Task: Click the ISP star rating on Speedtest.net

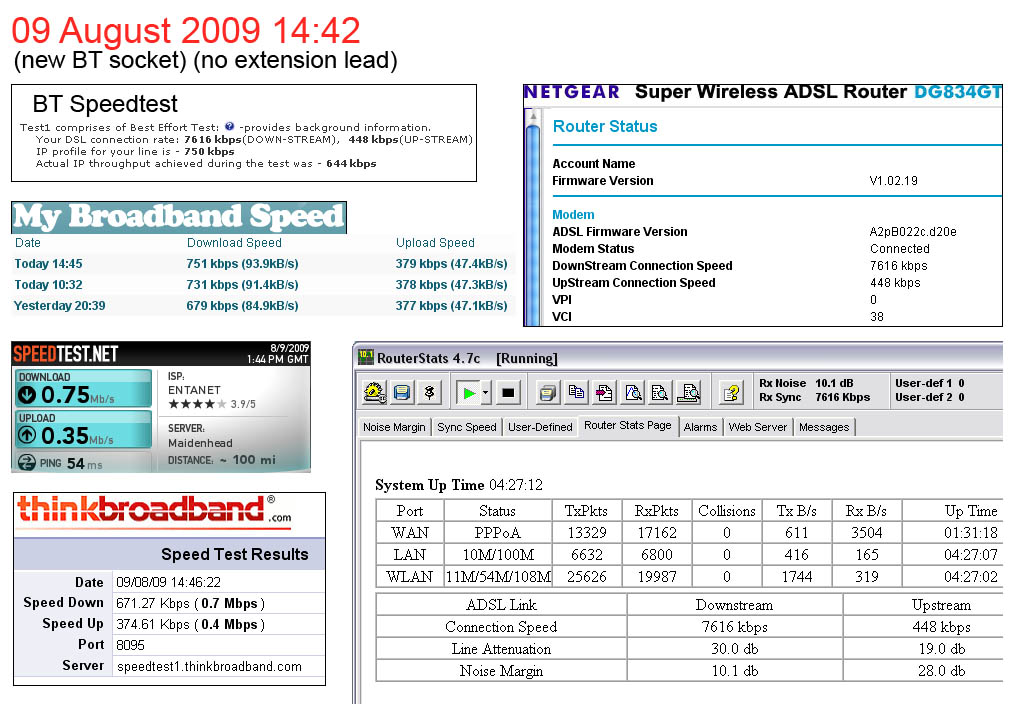Action: pyautogui.click(x=198, y=404)
